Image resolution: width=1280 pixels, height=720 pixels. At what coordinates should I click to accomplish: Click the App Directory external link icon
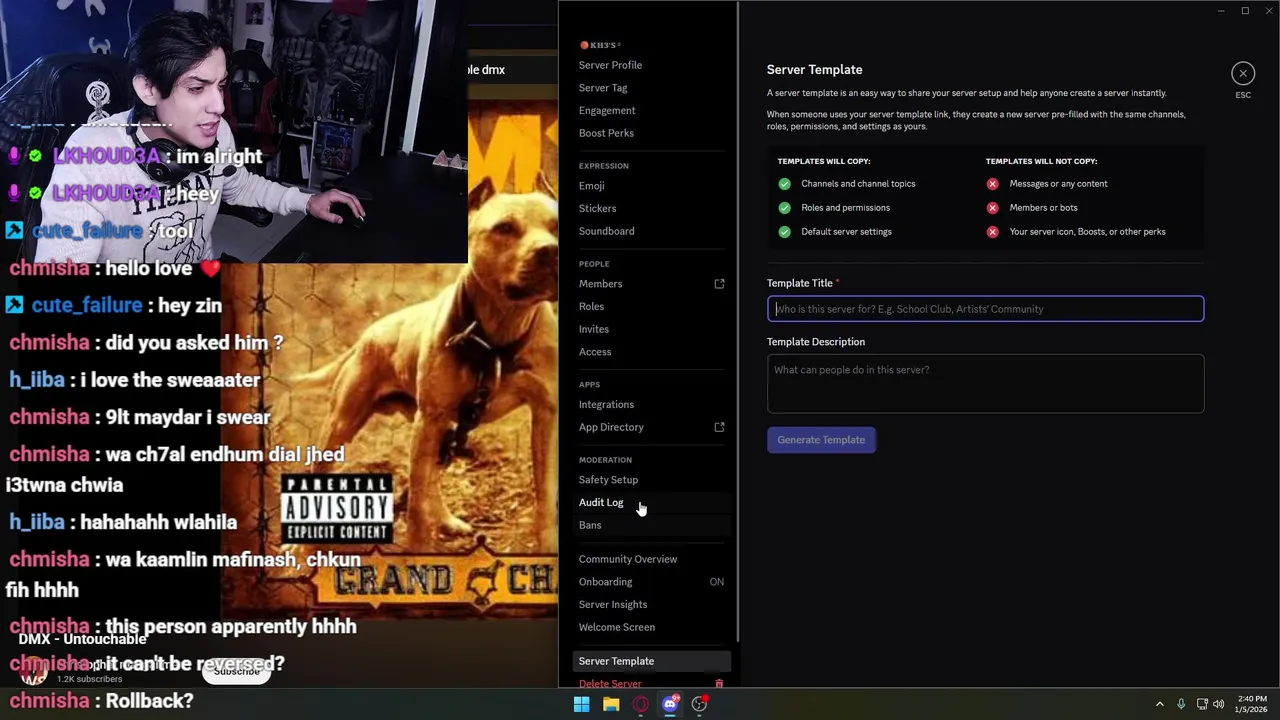[x=719, y=427]
